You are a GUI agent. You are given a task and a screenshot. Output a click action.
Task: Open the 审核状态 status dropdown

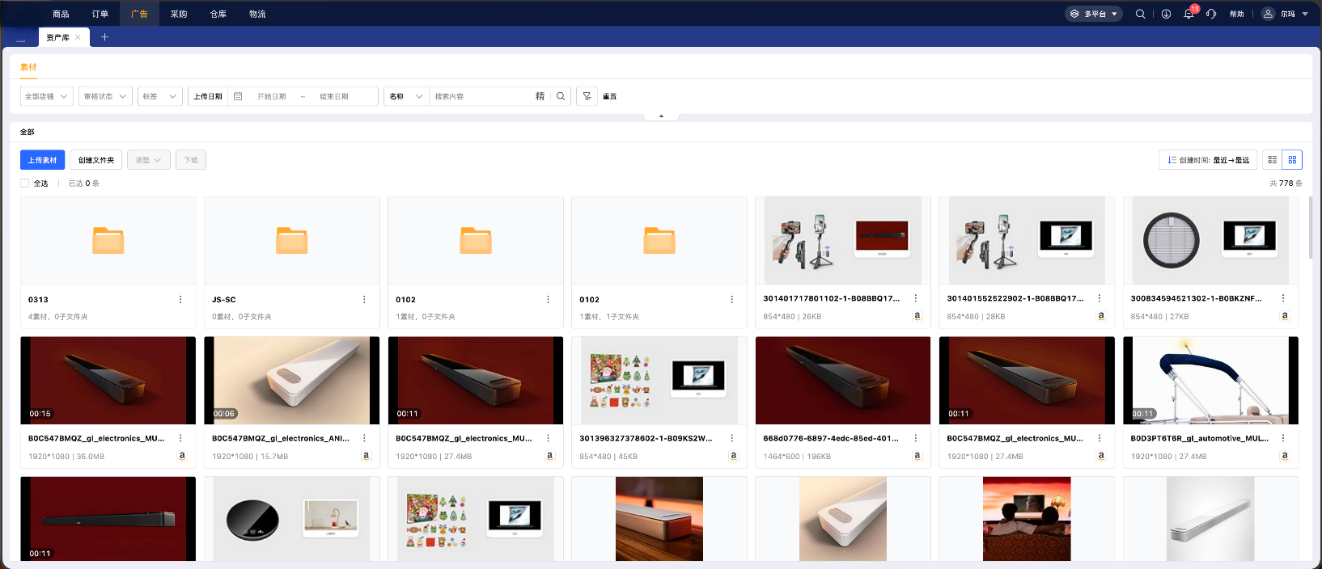(x=106, y=96)
